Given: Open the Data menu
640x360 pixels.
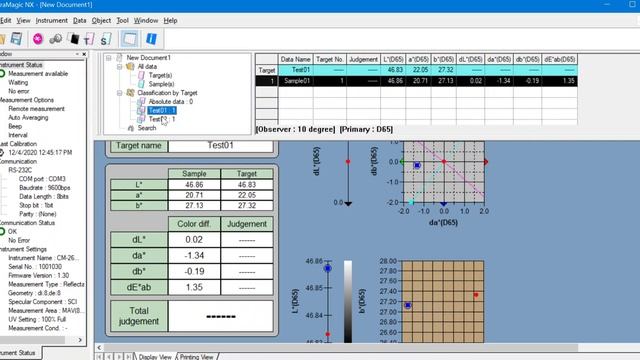Looking at the screenshot, I should tap(80, 20).
